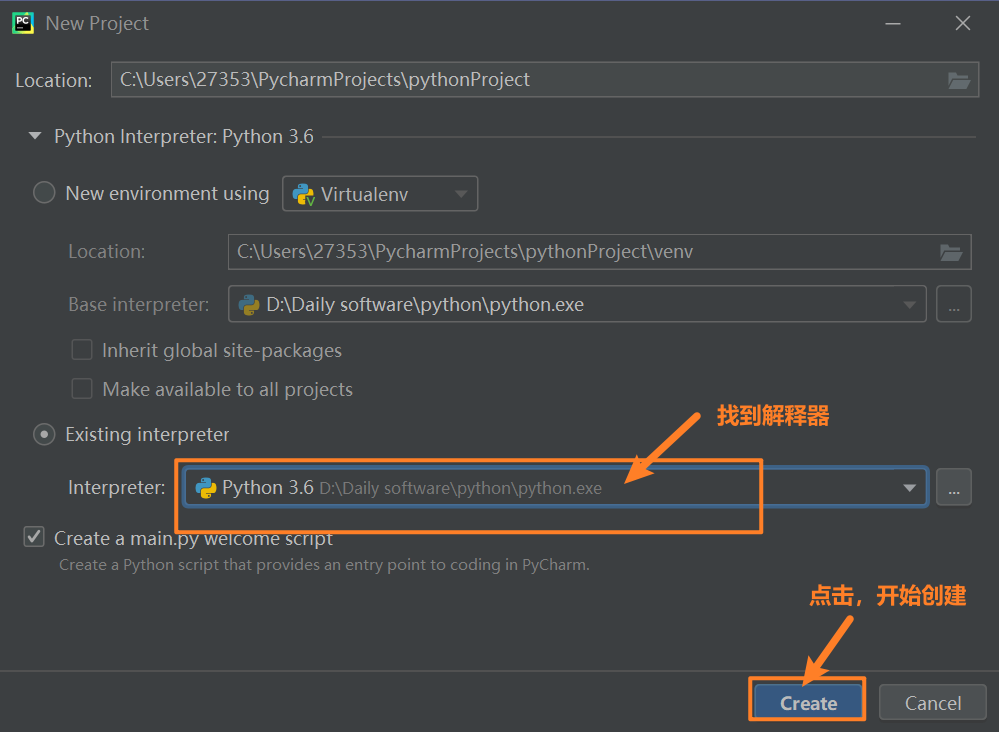Browse for the project location folder
999x732 pixels.
point(958,80)
